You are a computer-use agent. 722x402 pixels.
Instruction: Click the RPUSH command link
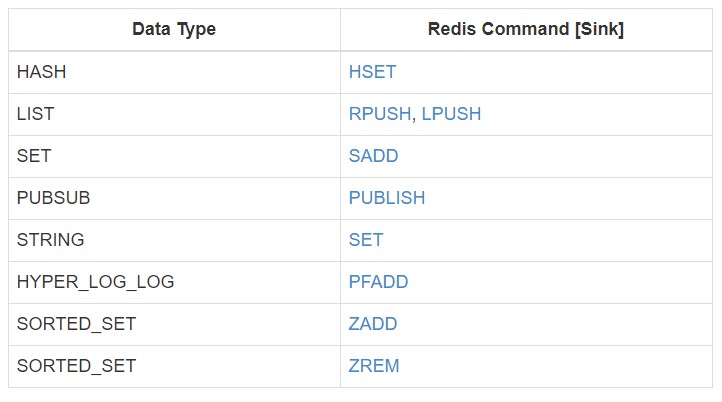point(379,114)
